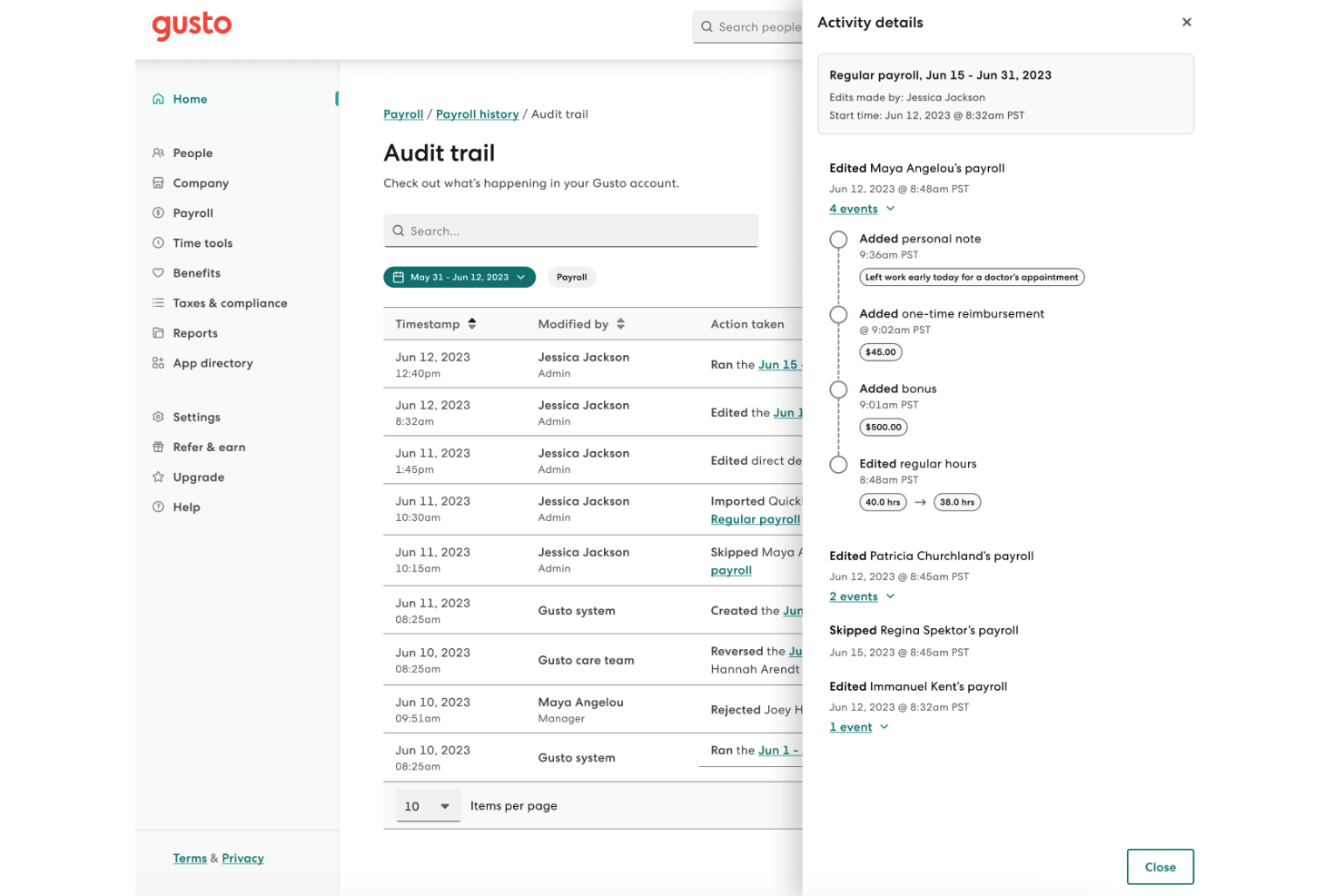Click the Time tools clock icon
The width and height of the screenshot is (1344, 896).
click(x=158, y=243)
